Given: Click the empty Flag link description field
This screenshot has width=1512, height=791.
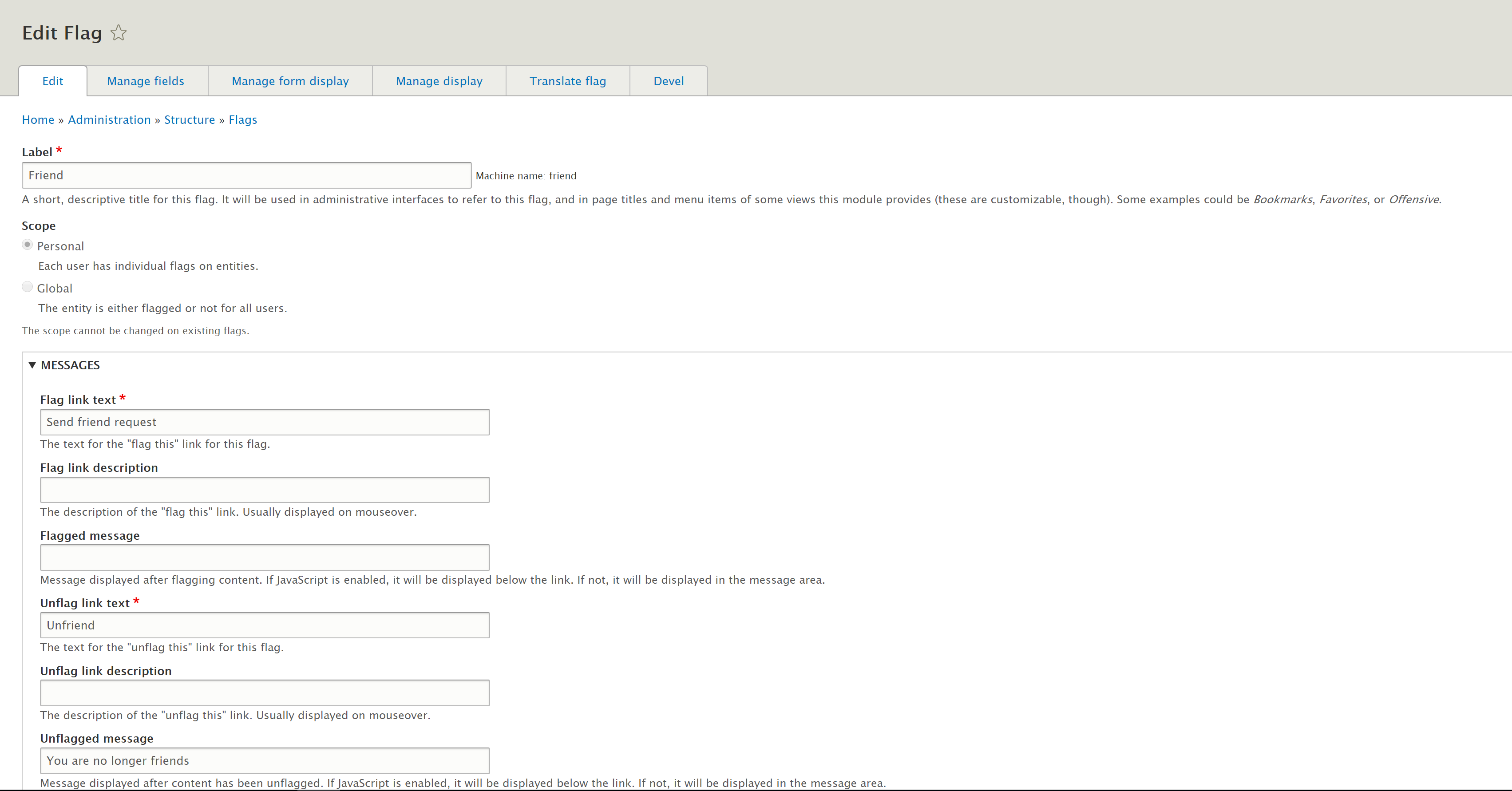Looking at the screenshot, I should pyautogui.click(x=265, y=490).
